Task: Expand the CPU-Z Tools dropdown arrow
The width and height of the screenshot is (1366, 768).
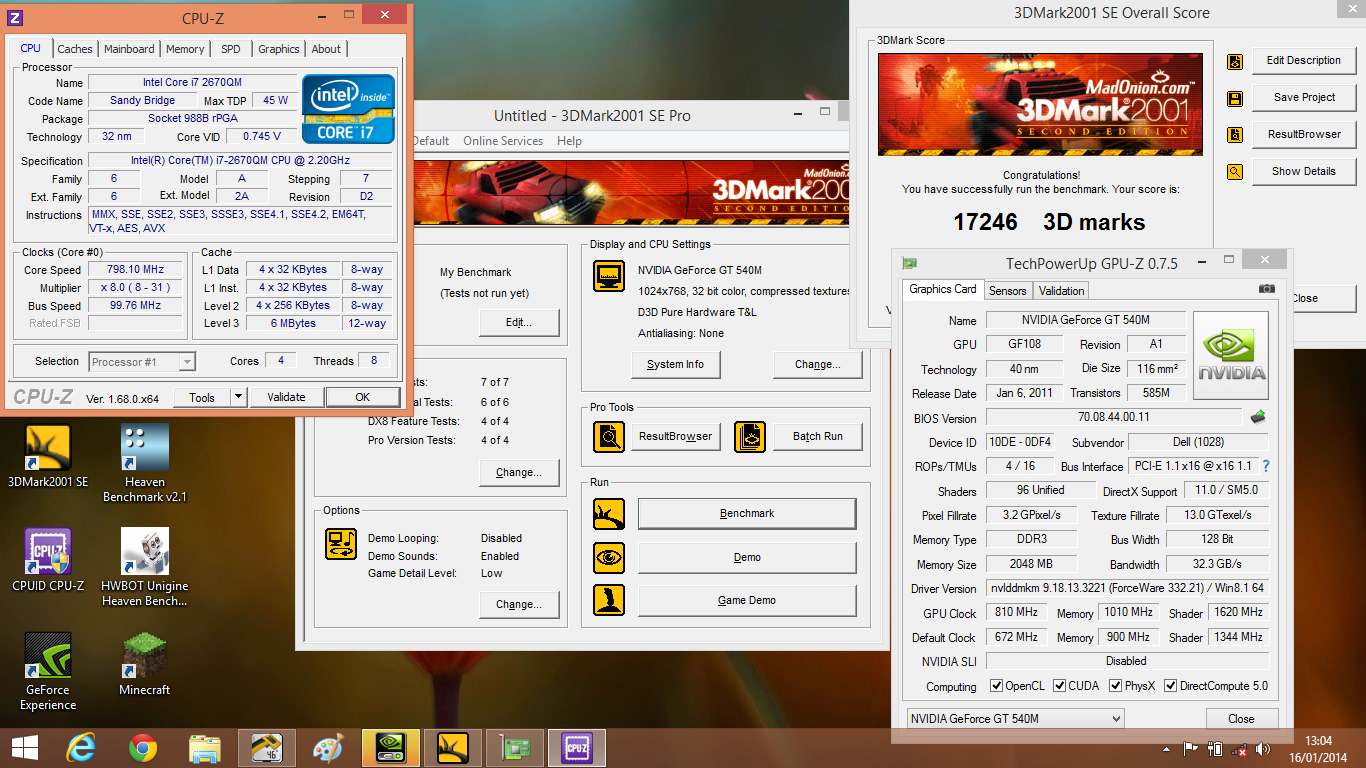Action: point(238,397)
